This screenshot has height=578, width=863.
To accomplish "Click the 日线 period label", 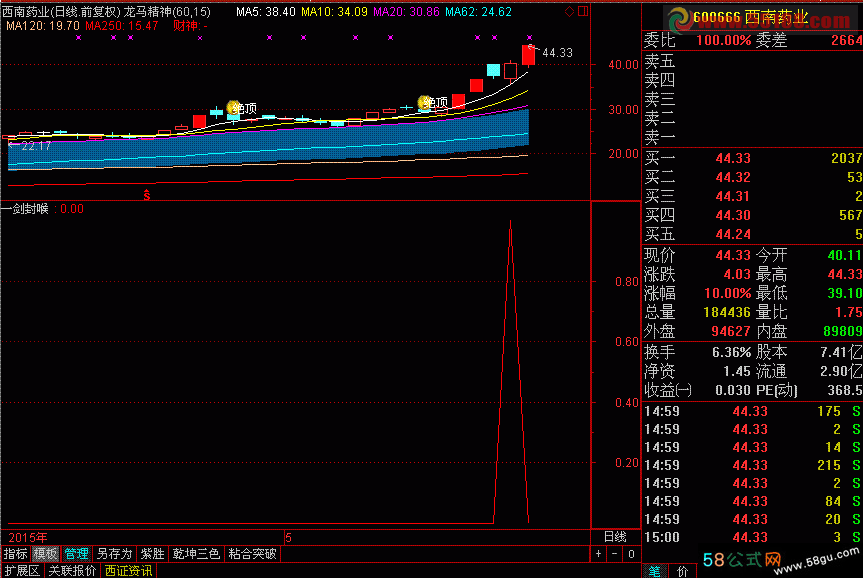I will 615,537.
